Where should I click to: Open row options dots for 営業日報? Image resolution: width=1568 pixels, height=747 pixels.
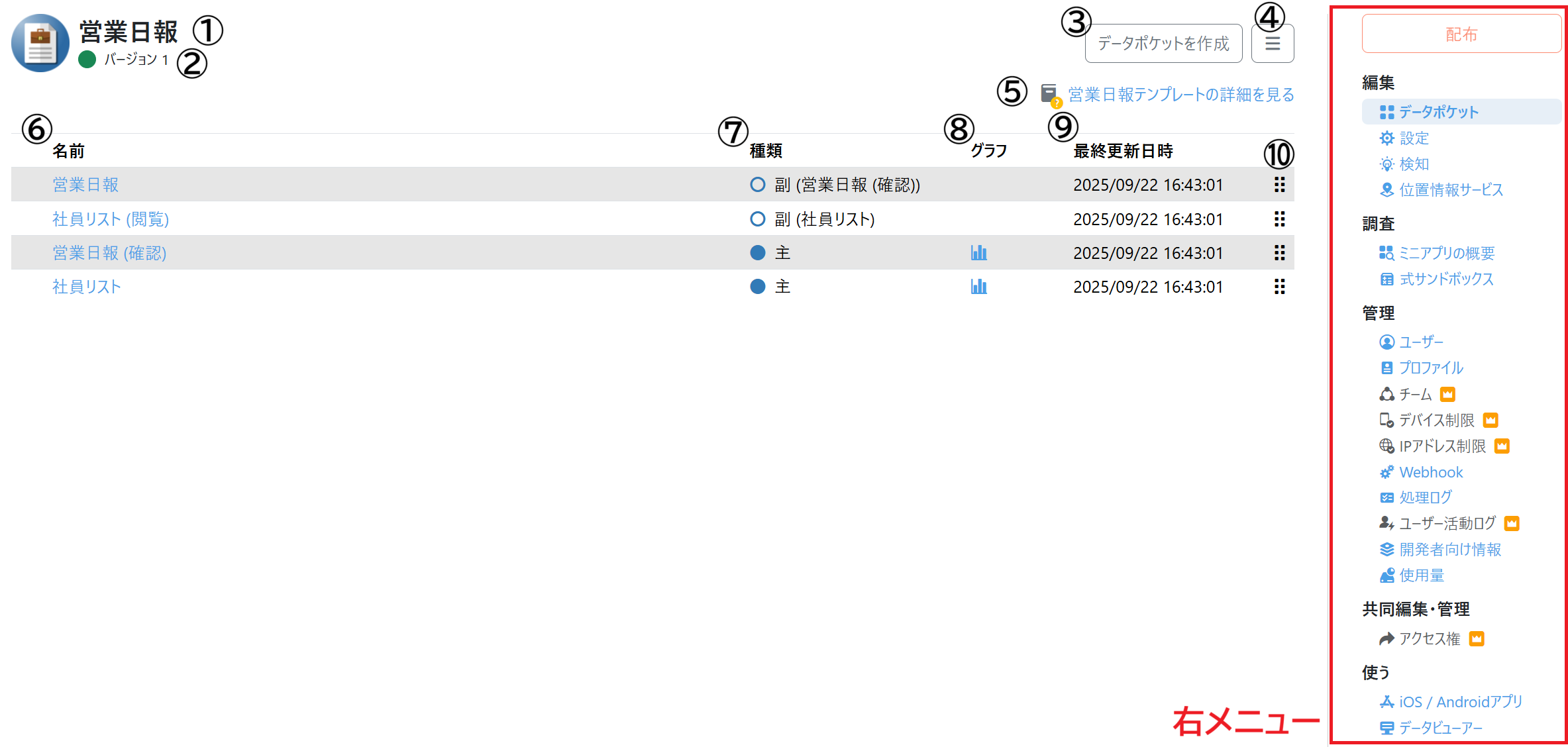pos(1279,185)
